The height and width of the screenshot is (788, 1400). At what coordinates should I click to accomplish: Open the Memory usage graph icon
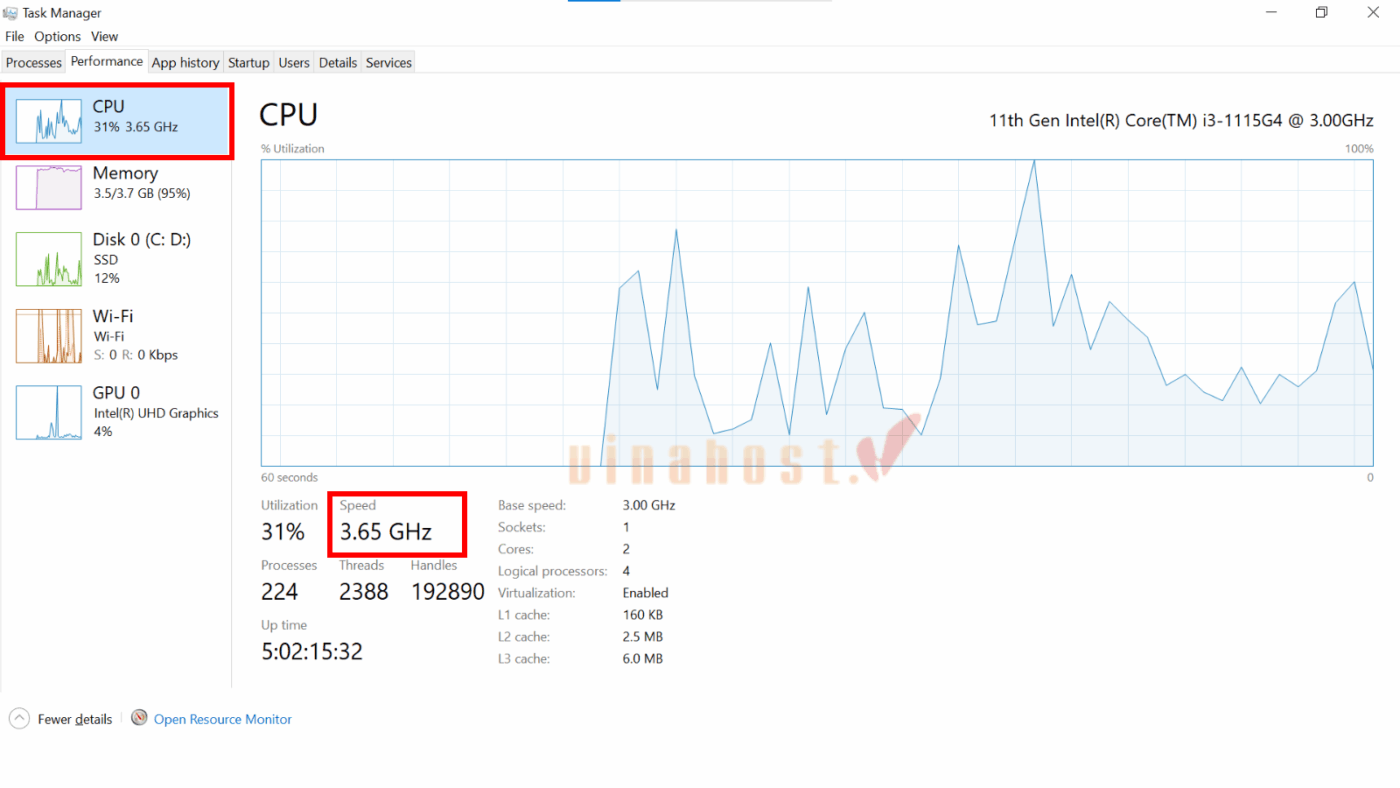49,187
